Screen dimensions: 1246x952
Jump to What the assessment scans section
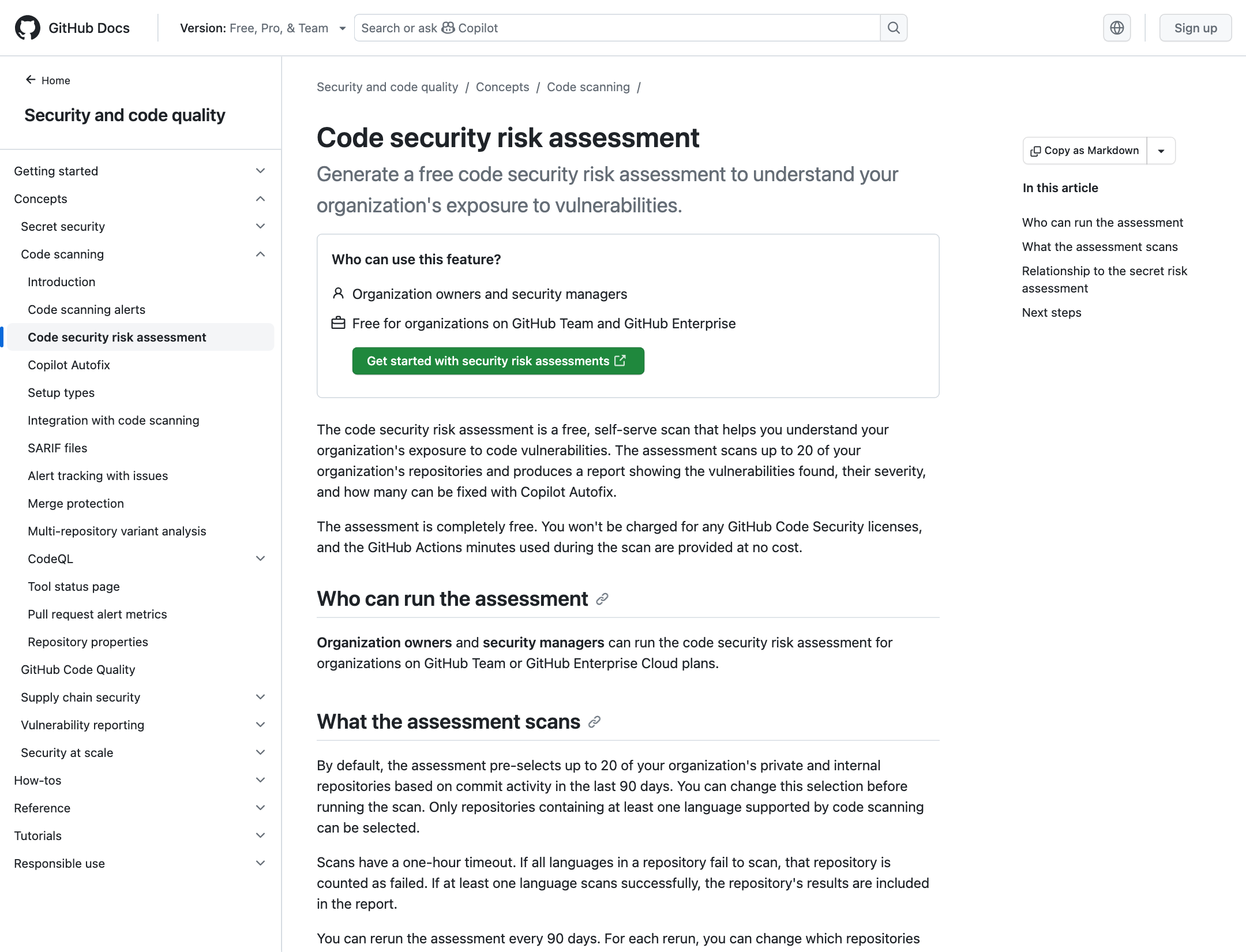(1099, 247)
